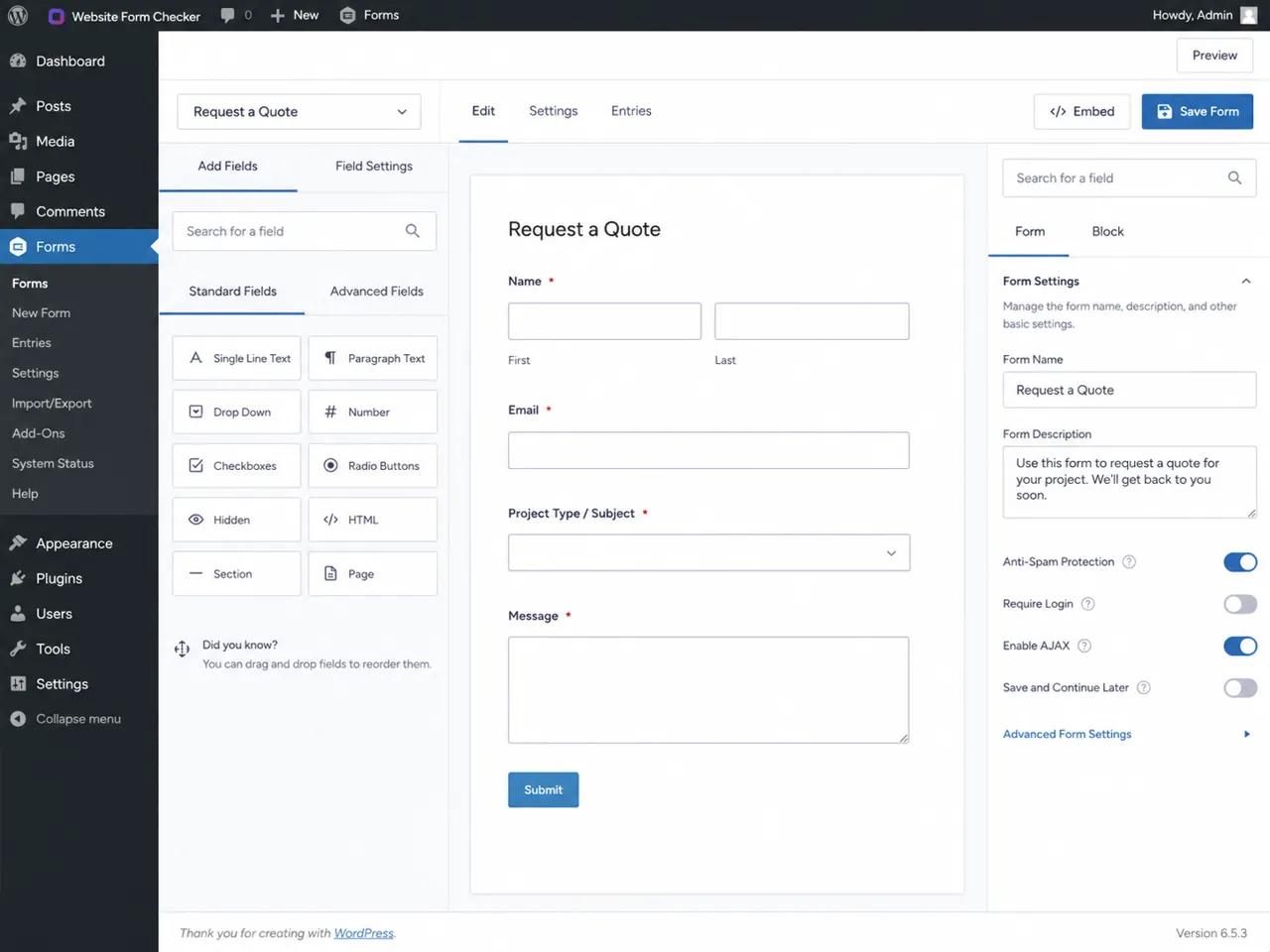Click the Form Name input field
This screenshot has height=952, width=1270.
click(1129, 390)
